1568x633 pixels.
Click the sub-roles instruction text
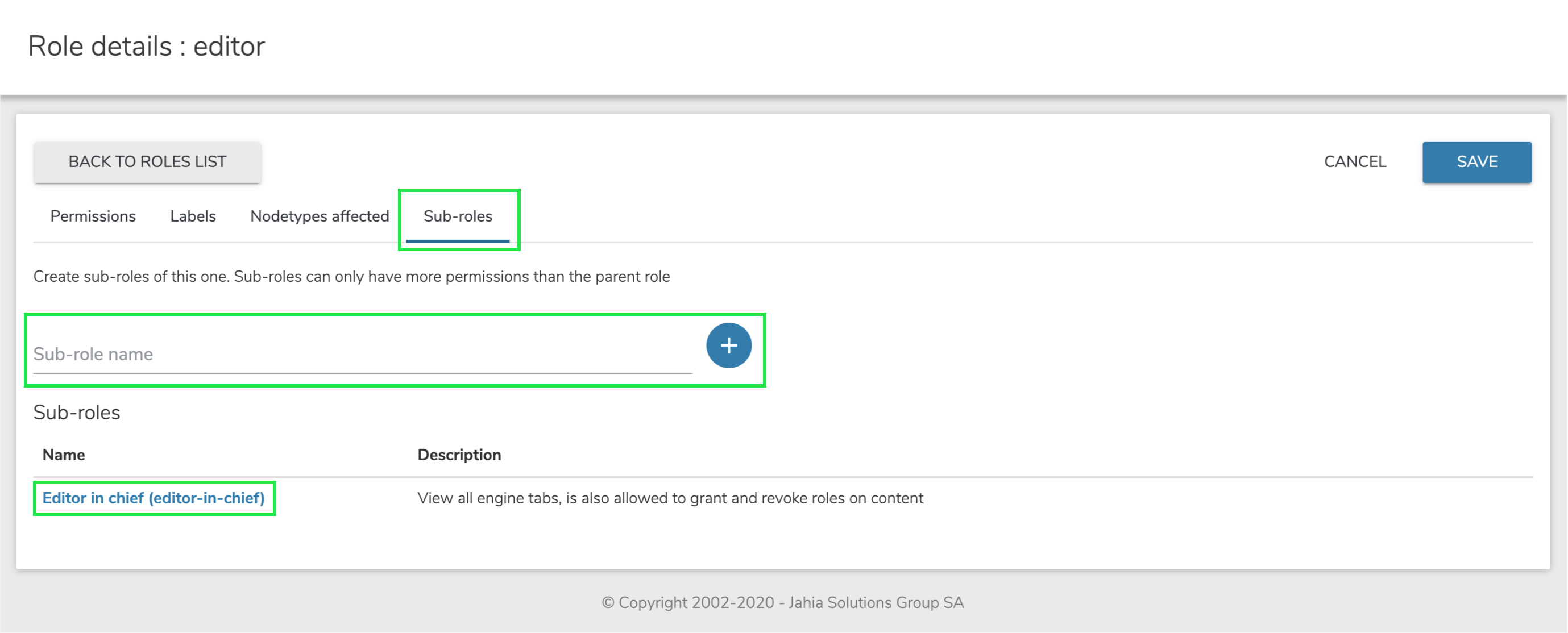tap(351, 276)
